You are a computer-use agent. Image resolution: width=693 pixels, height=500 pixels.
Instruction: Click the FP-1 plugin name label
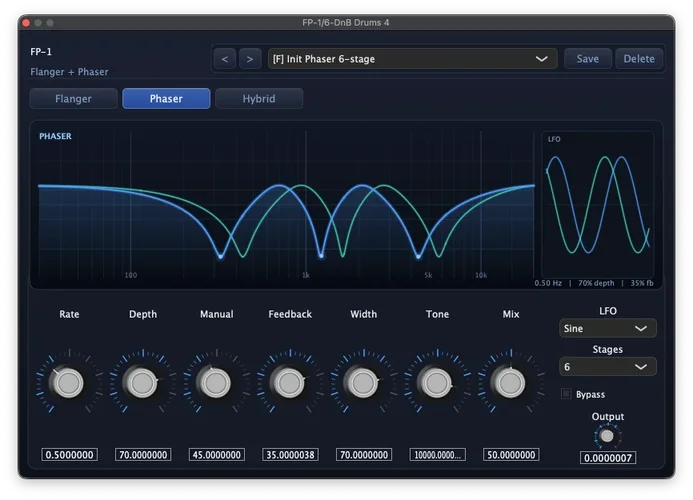pos(41,52)
